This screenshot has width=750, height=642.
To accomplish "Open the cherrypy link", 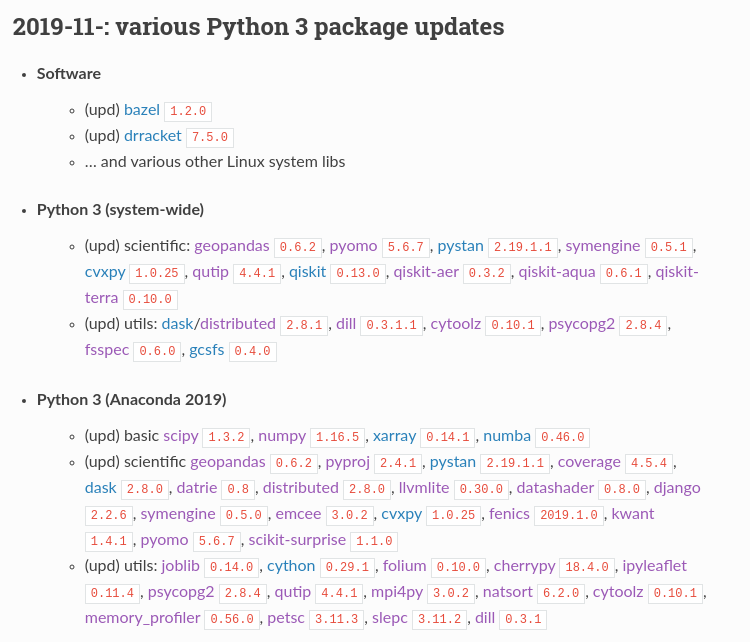I will tap(524, 565).
